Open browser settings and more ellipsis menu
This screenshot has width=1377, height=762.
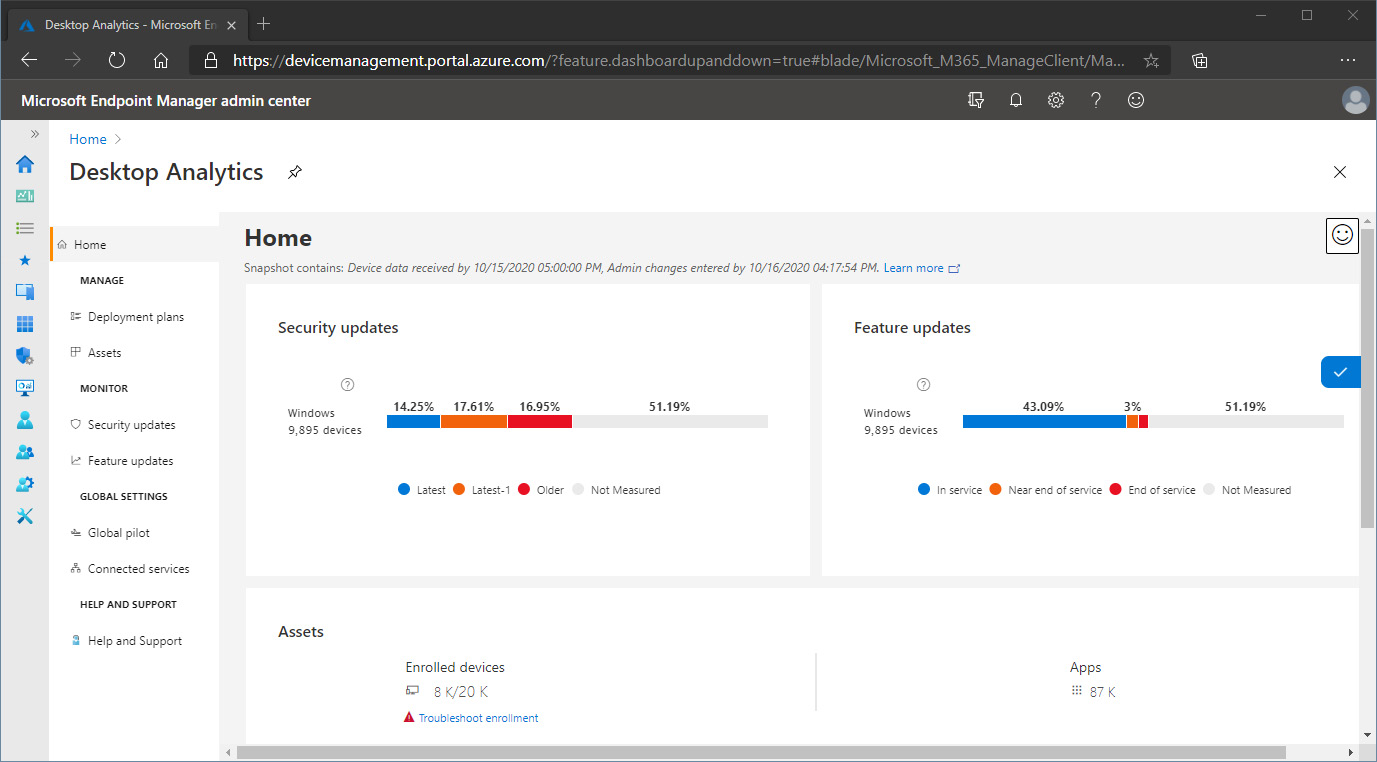[1347, 60]
